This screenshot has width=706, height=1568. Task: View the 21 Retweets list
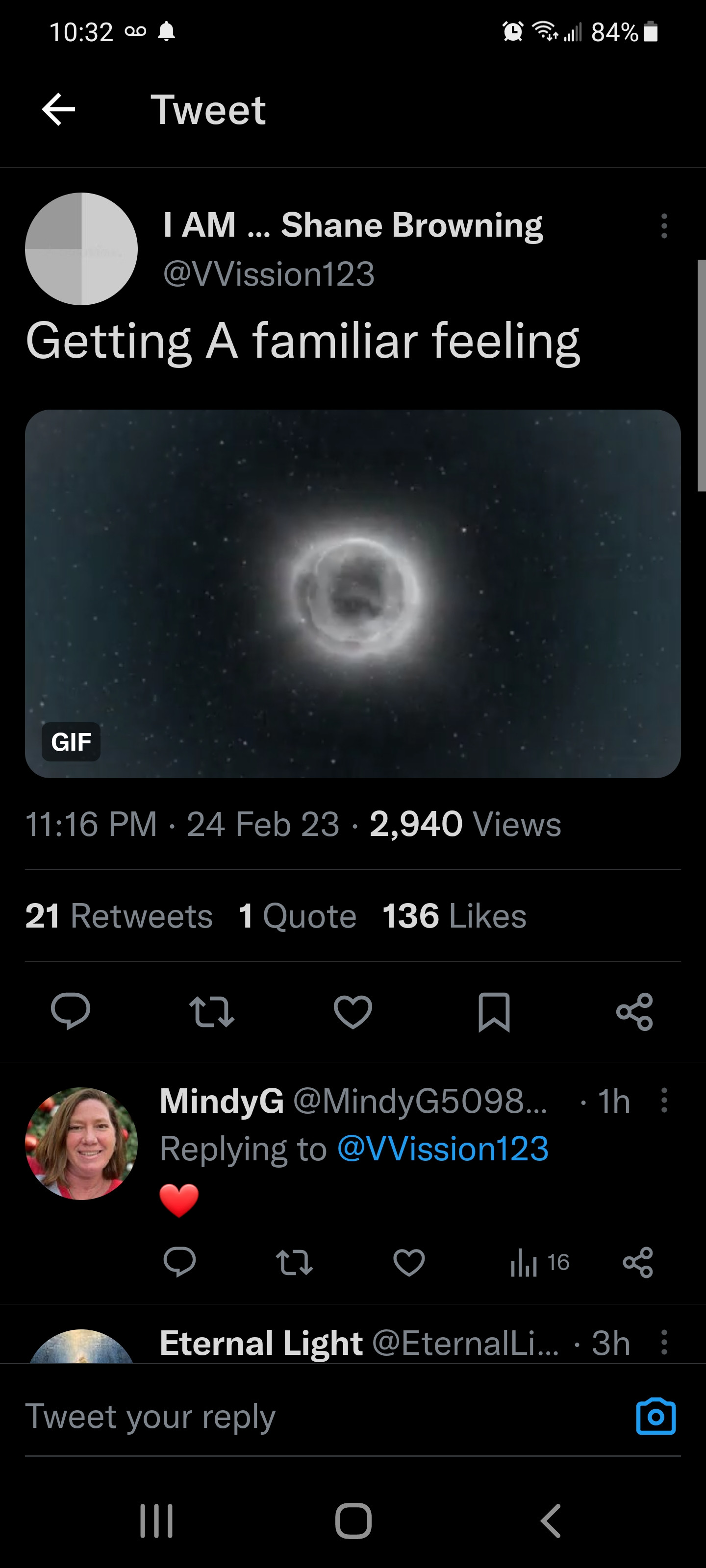coord(119,916)
